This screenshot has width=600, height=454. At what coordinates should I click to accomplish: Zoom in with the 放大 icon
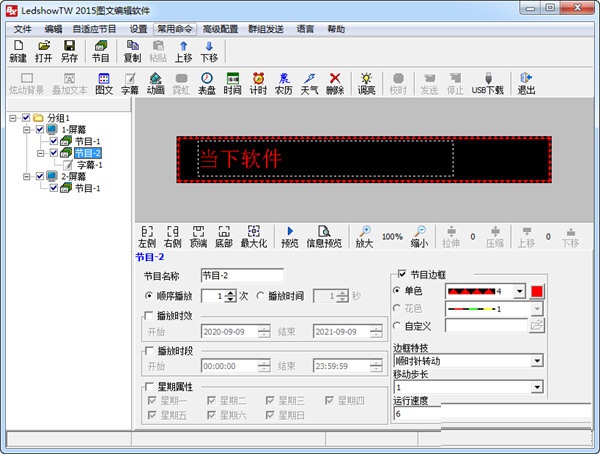(x=364, y=237)
